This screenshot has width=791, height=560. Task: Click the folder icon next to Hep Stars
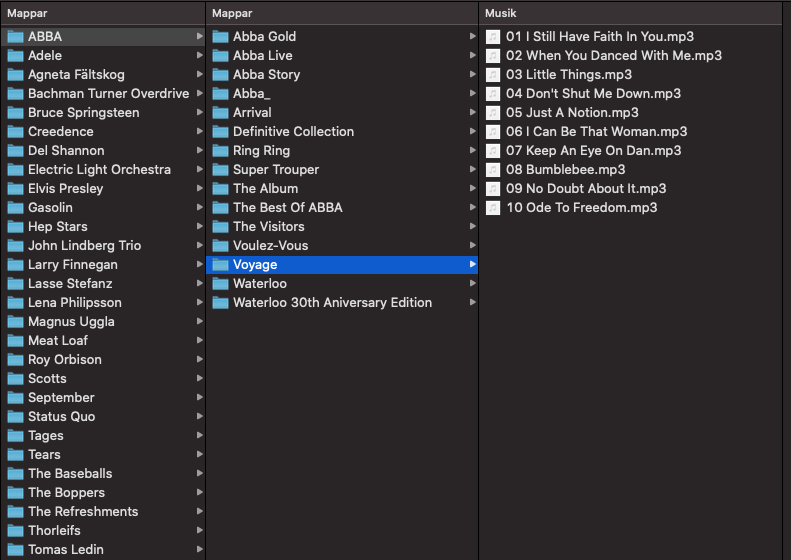(15, 227)
